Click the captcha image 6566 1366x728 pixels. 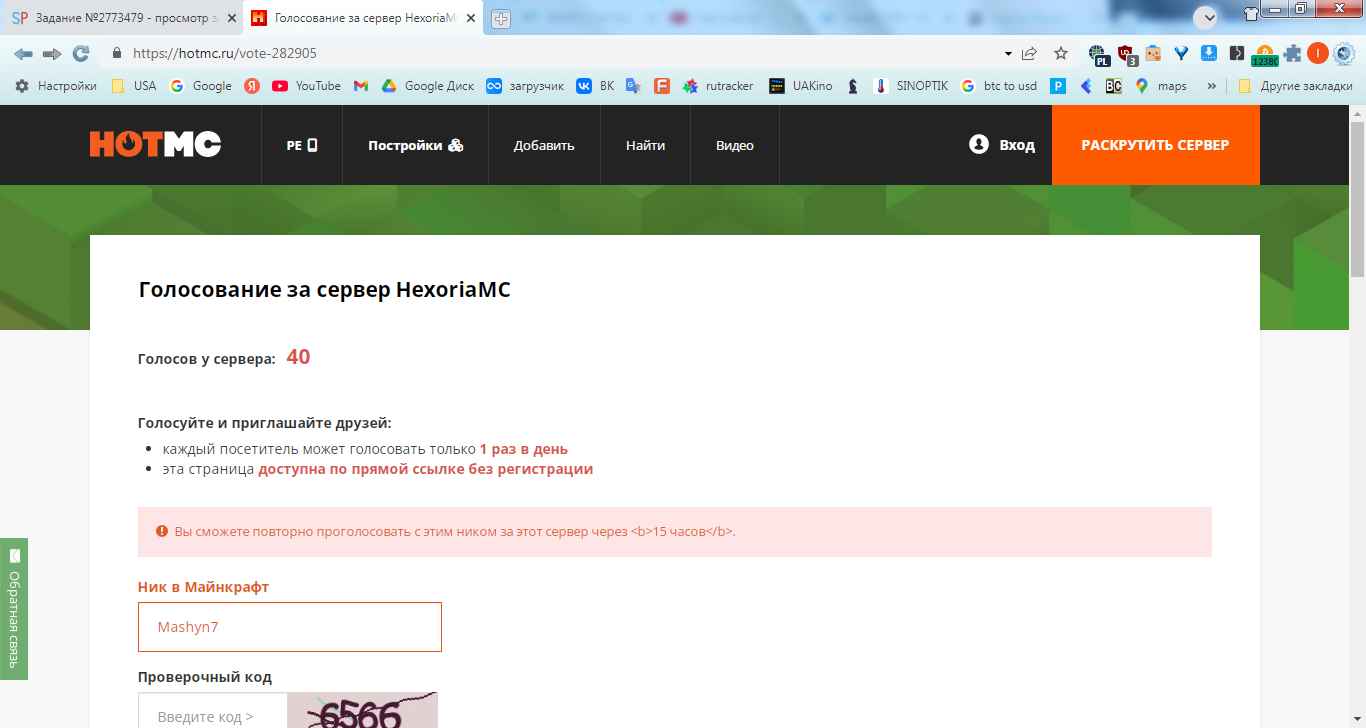click(363, 711)
